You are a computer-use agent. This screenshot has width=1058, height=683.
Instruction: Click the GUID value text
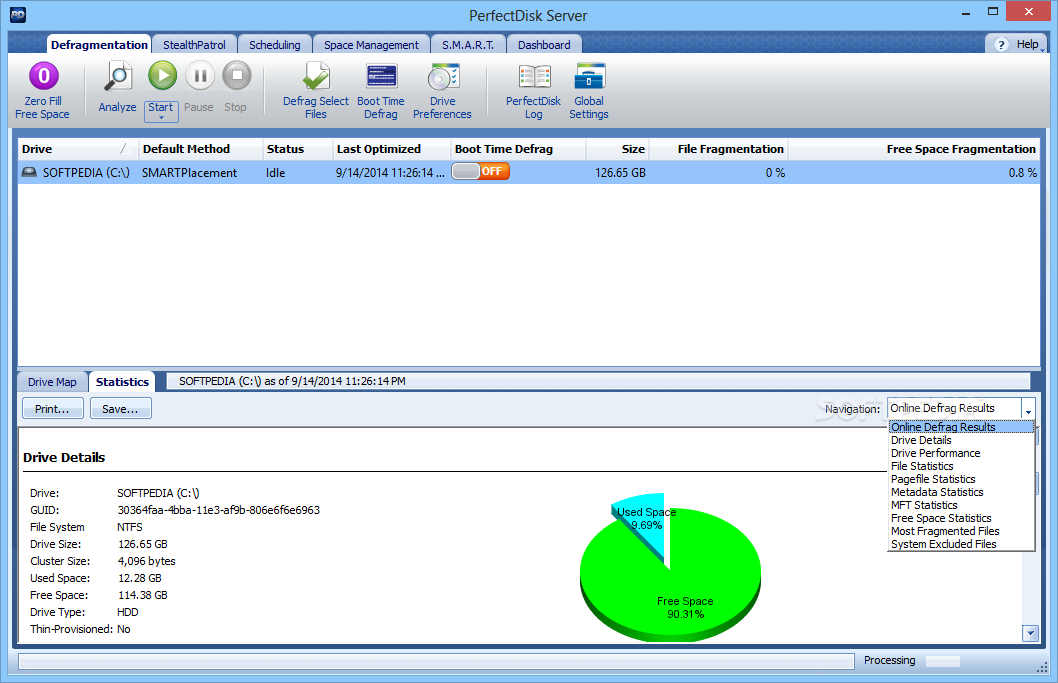click(219, 510)
